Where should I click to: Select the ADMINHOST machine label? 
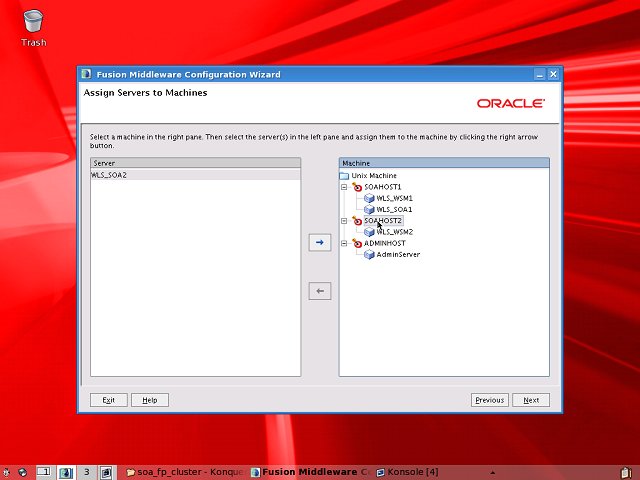385,243
